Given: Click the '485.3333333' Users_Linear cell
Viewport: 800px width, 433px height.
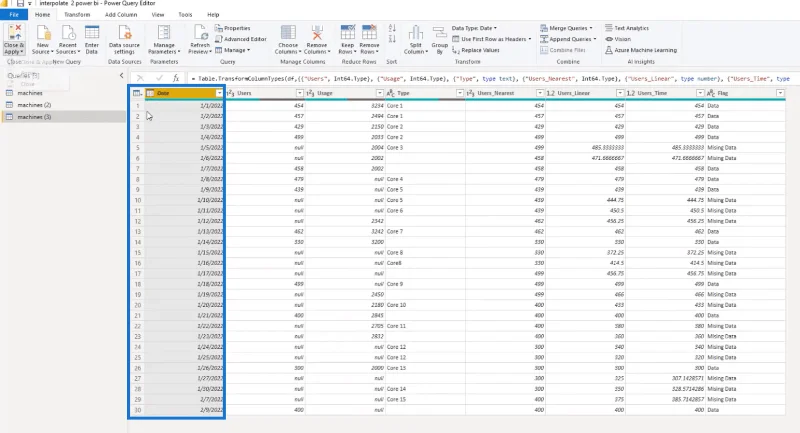Looking at the screenshot, I should [585, 147].
